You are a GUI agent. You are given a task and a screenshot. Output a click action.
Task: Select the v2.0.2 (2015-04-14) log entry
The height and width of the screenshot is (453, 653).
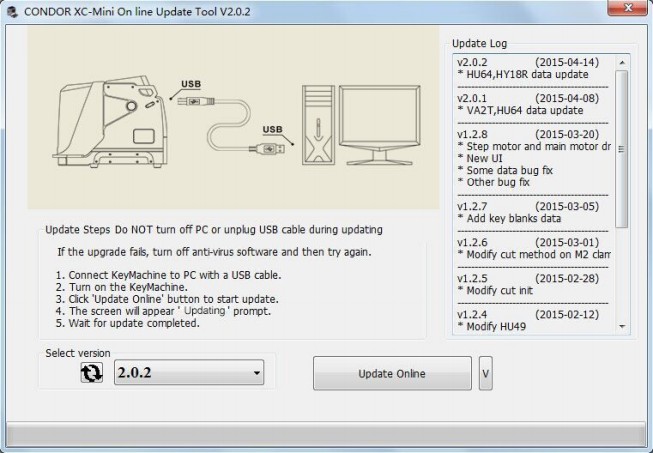(528, 62)
